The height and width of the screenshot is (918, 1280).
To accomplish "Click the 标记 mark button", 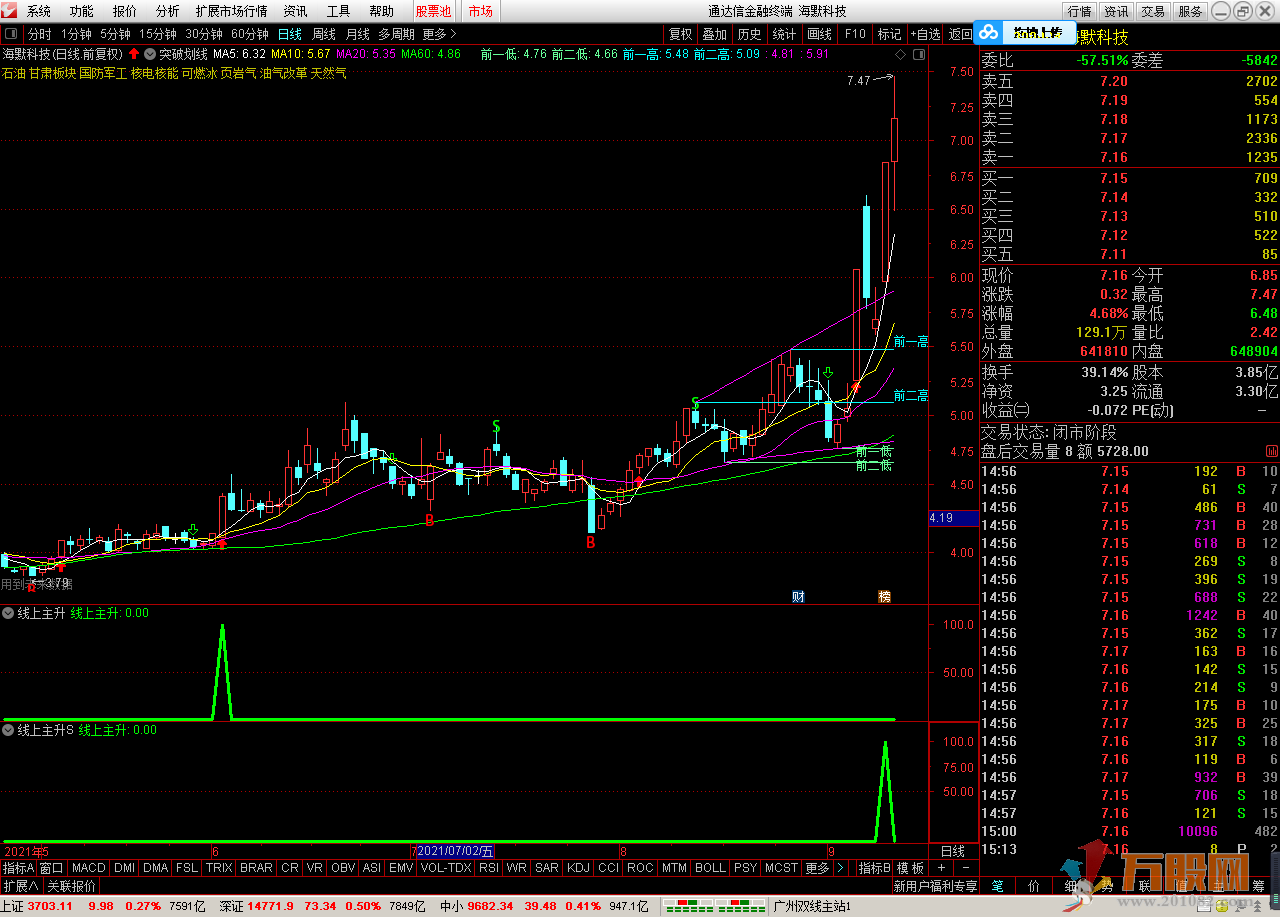I will point(889,34).
